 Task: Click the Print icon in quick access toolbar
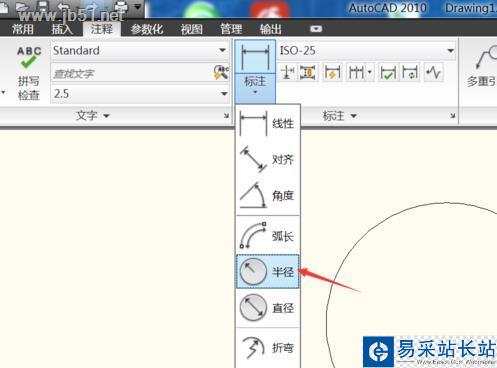120,7
